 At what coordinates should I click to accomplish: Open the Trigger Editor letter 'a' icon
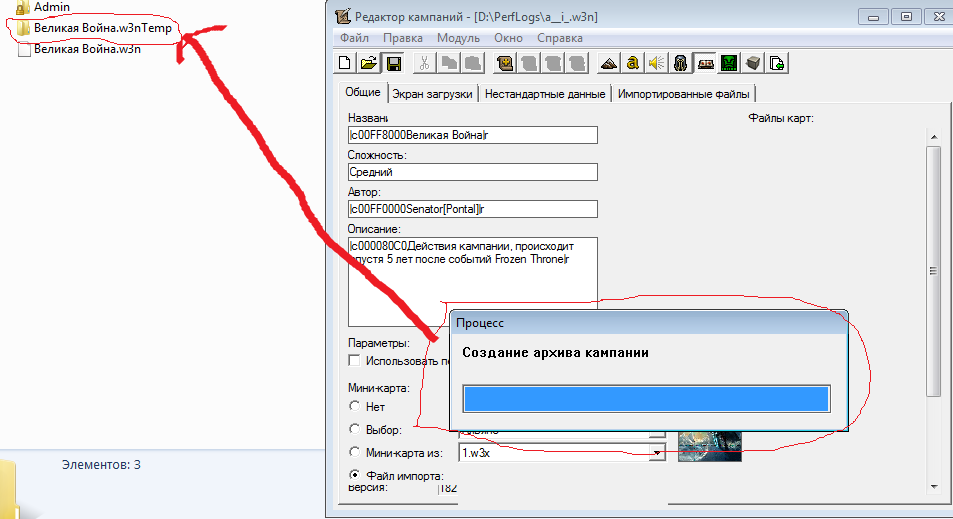[632, 63]
